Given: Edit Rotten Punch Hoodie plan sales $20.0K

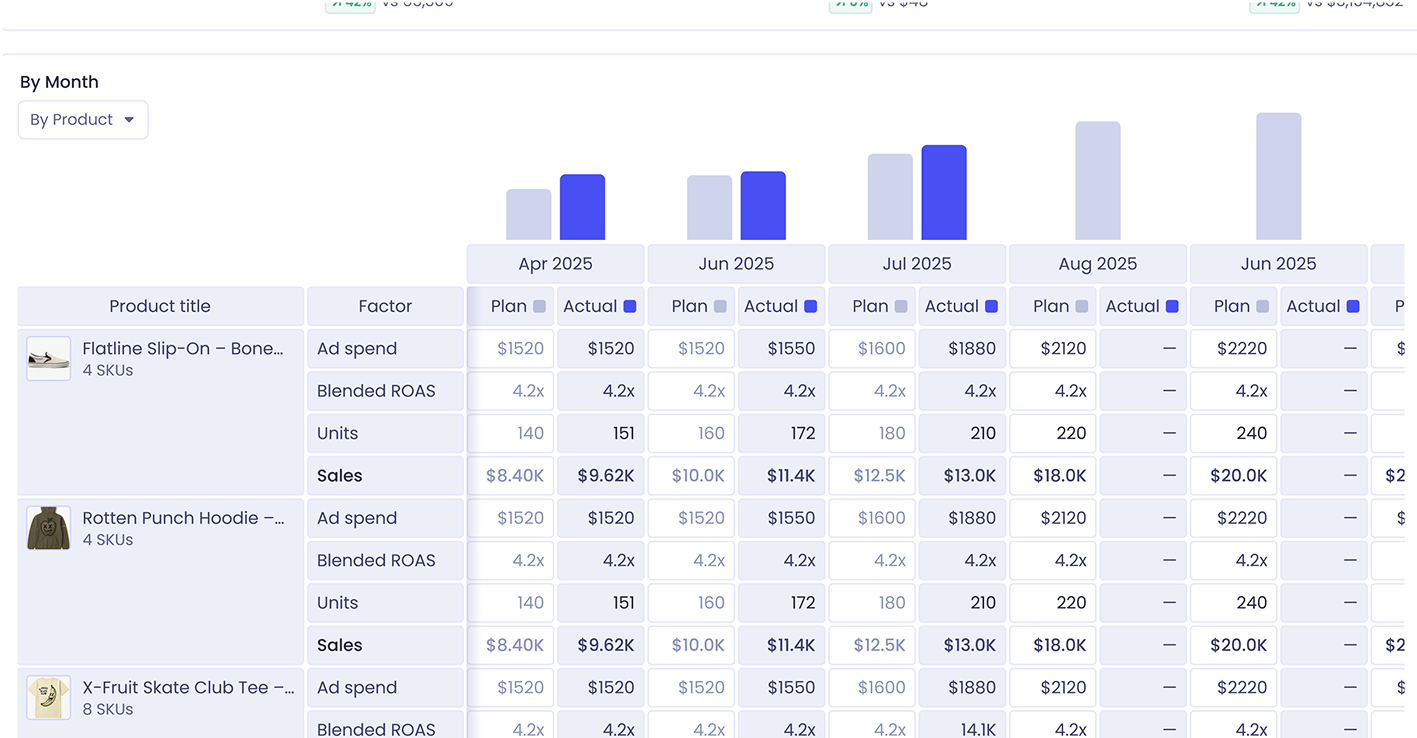Looking at the screenshot, I should [1234, 645].
